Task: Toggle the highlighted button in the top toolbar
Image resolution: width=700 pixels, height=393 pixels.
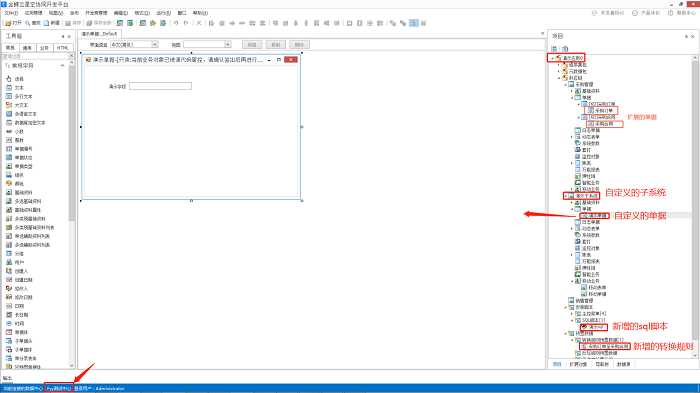Action: [x=414, y=23]
